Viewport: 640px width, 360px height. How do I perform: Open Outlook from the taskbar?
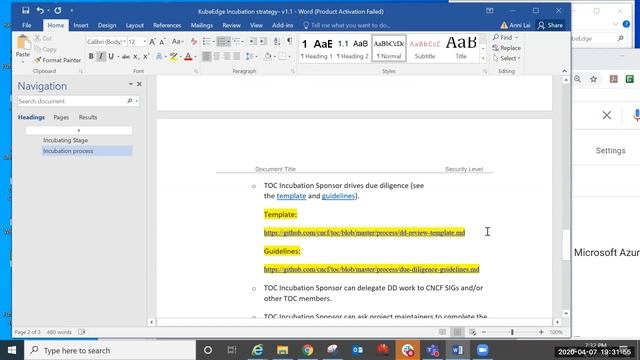click(358, 350)
